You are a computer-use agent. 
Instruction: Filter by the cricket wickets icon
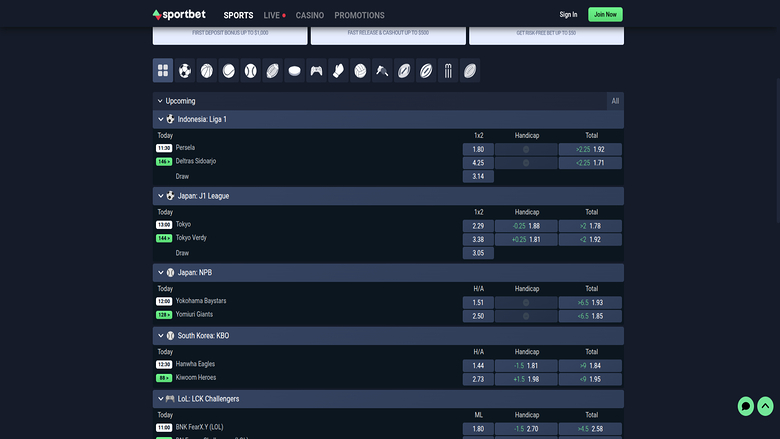click(448, 71)
